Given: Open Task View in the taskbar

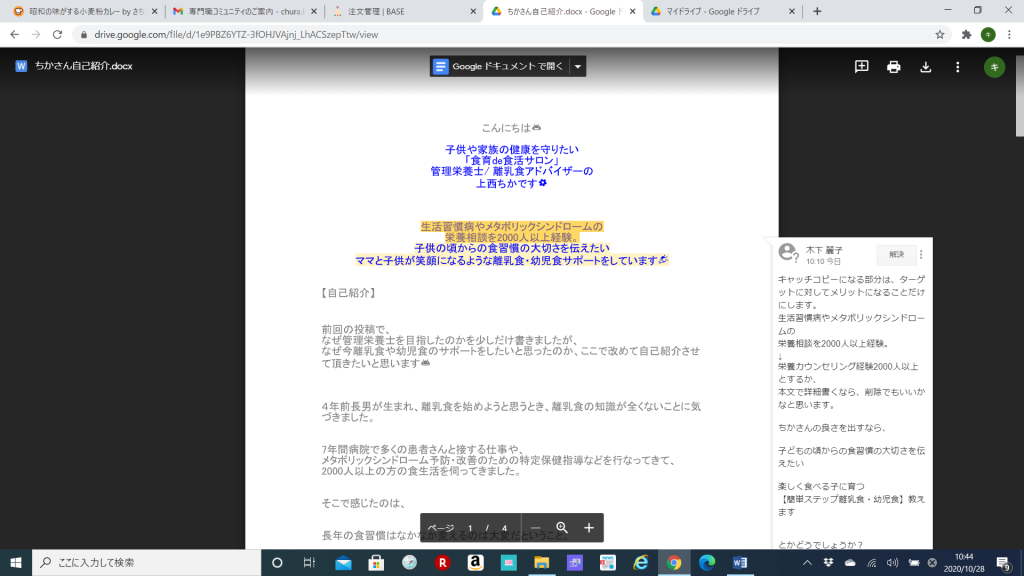Looking at the screenshot, I should tap(310, 562).
